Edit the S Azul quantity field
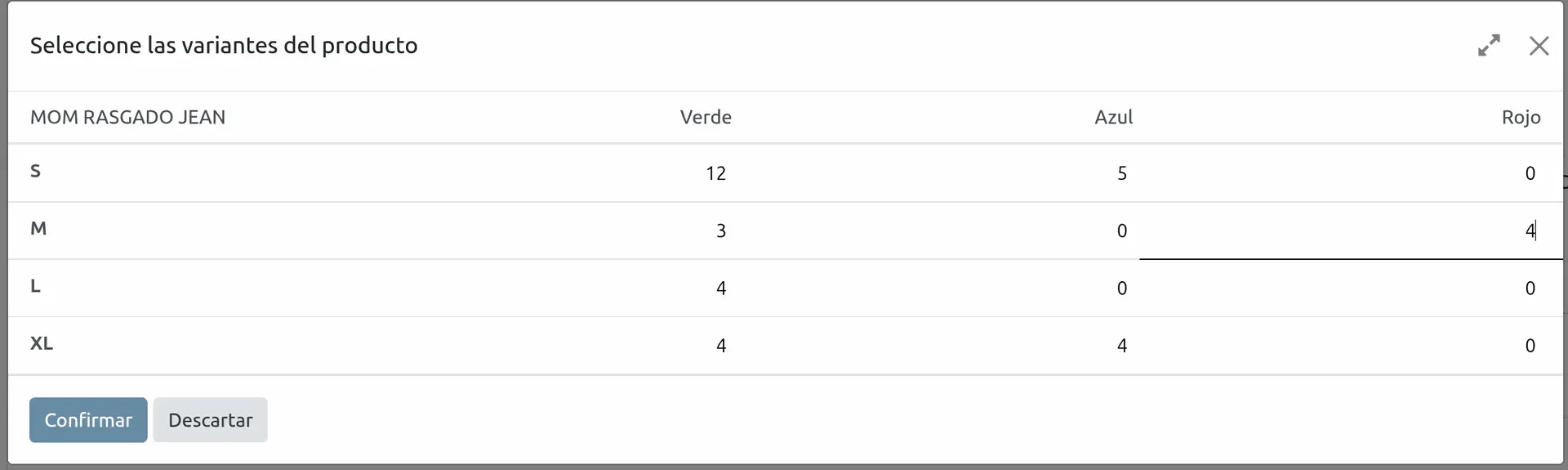1568x470 pixels. click(936, 173)
